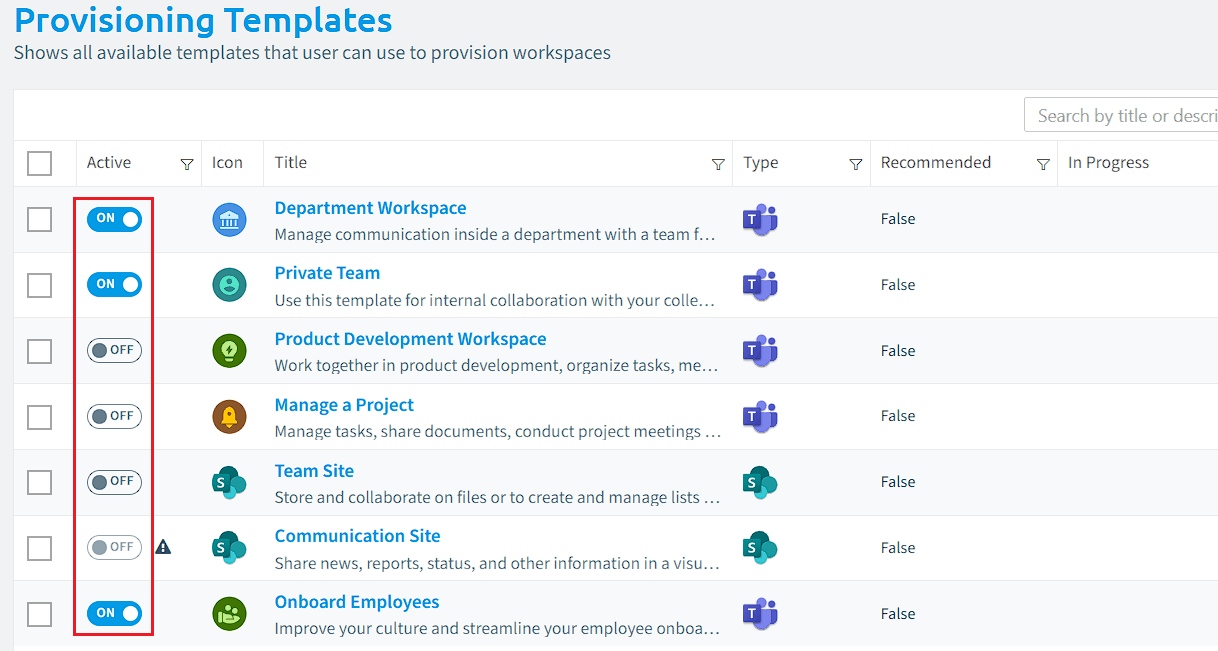
Task: Toggle the Communication Site active switch
Action: click(114, 547)
